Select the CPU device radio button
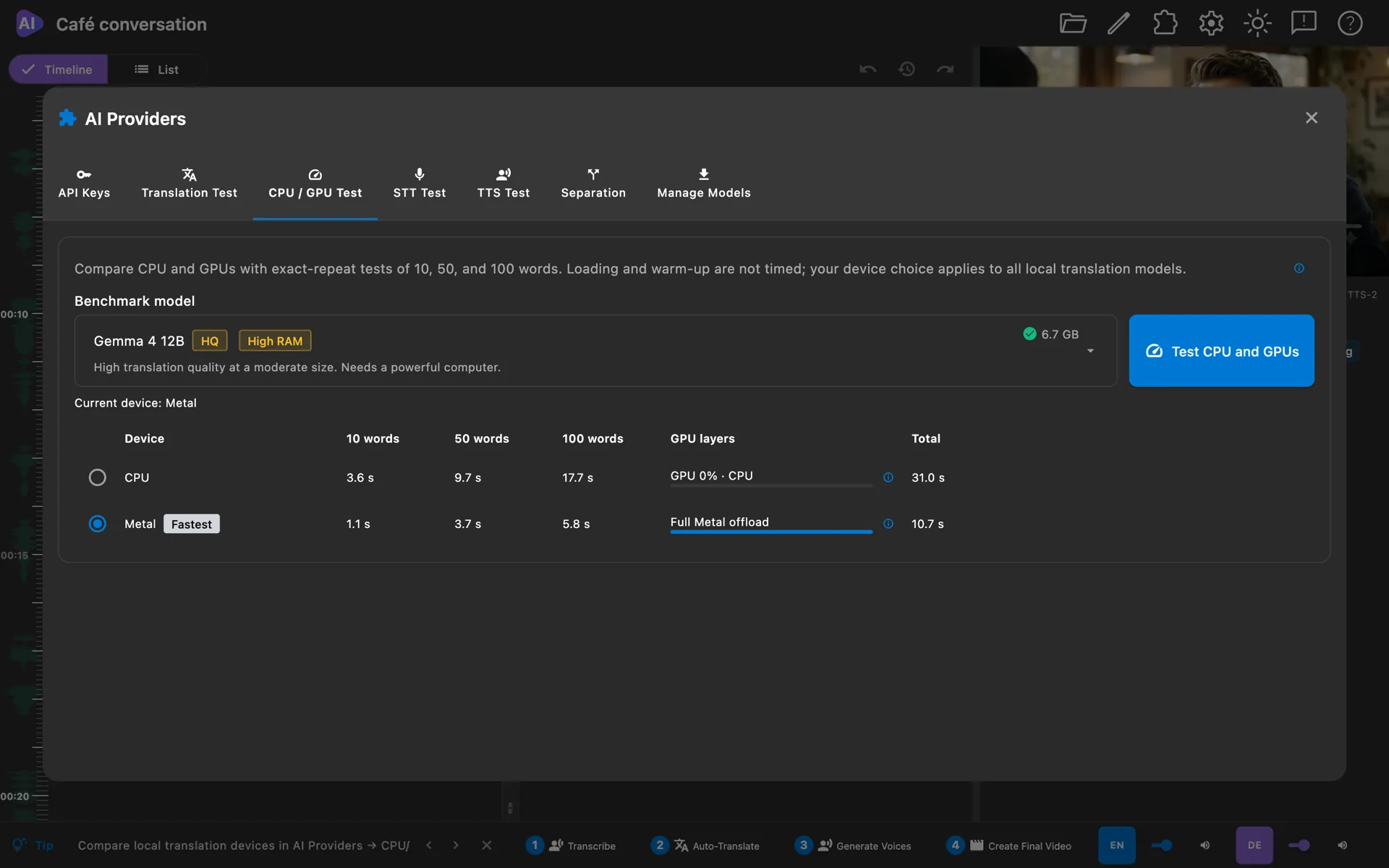Image resolution: width=1389 pixels, height=868 pixels. point(97,477)
